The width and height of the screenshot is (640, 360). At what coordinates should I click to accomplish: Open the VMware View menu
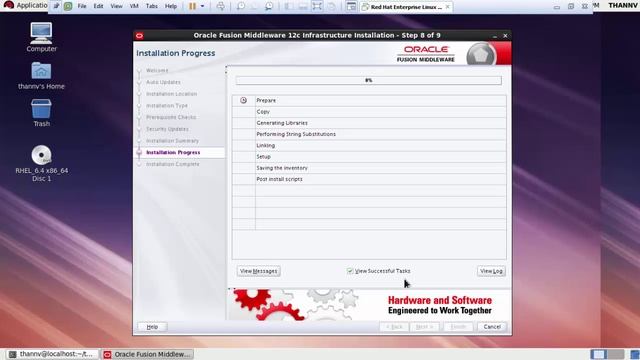pyautogui.click(x=116, y=6)
